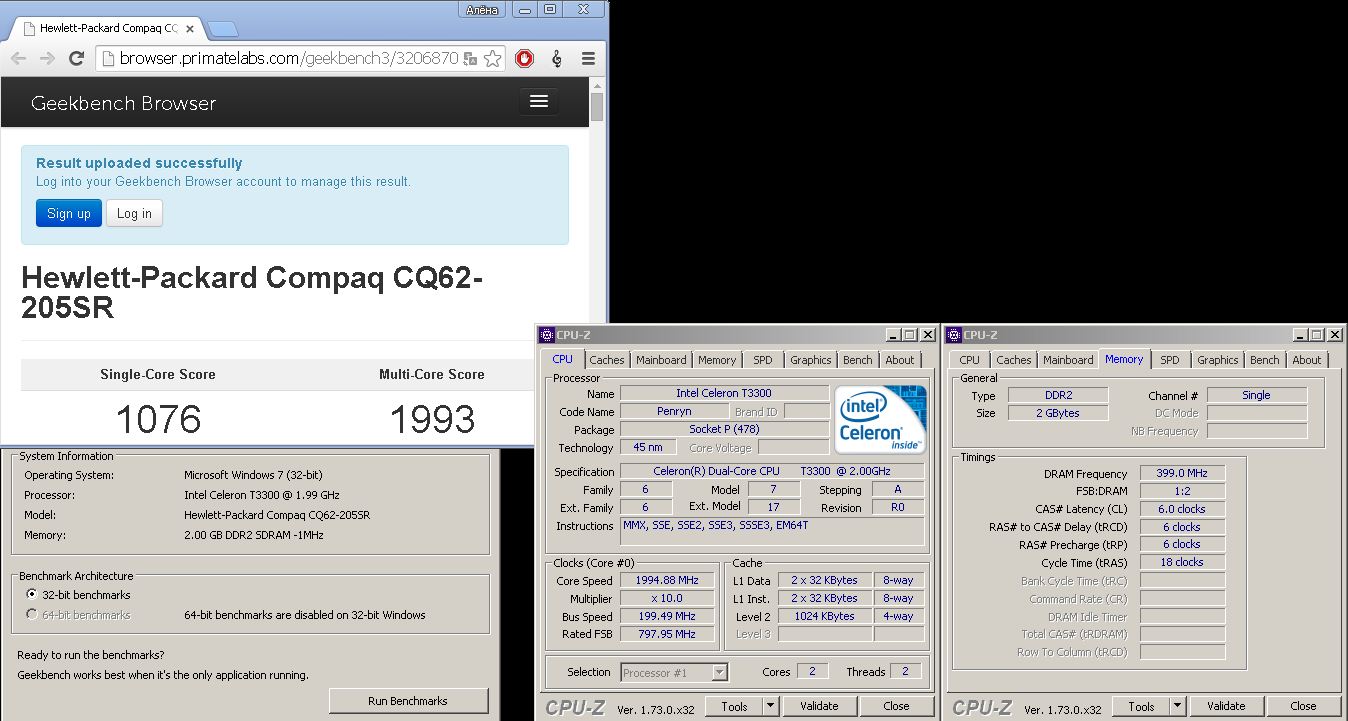1348x721 pixels.
Task: Click Hewlett-Packard Compaq CQ62-205SR heading
Action: 251,292
